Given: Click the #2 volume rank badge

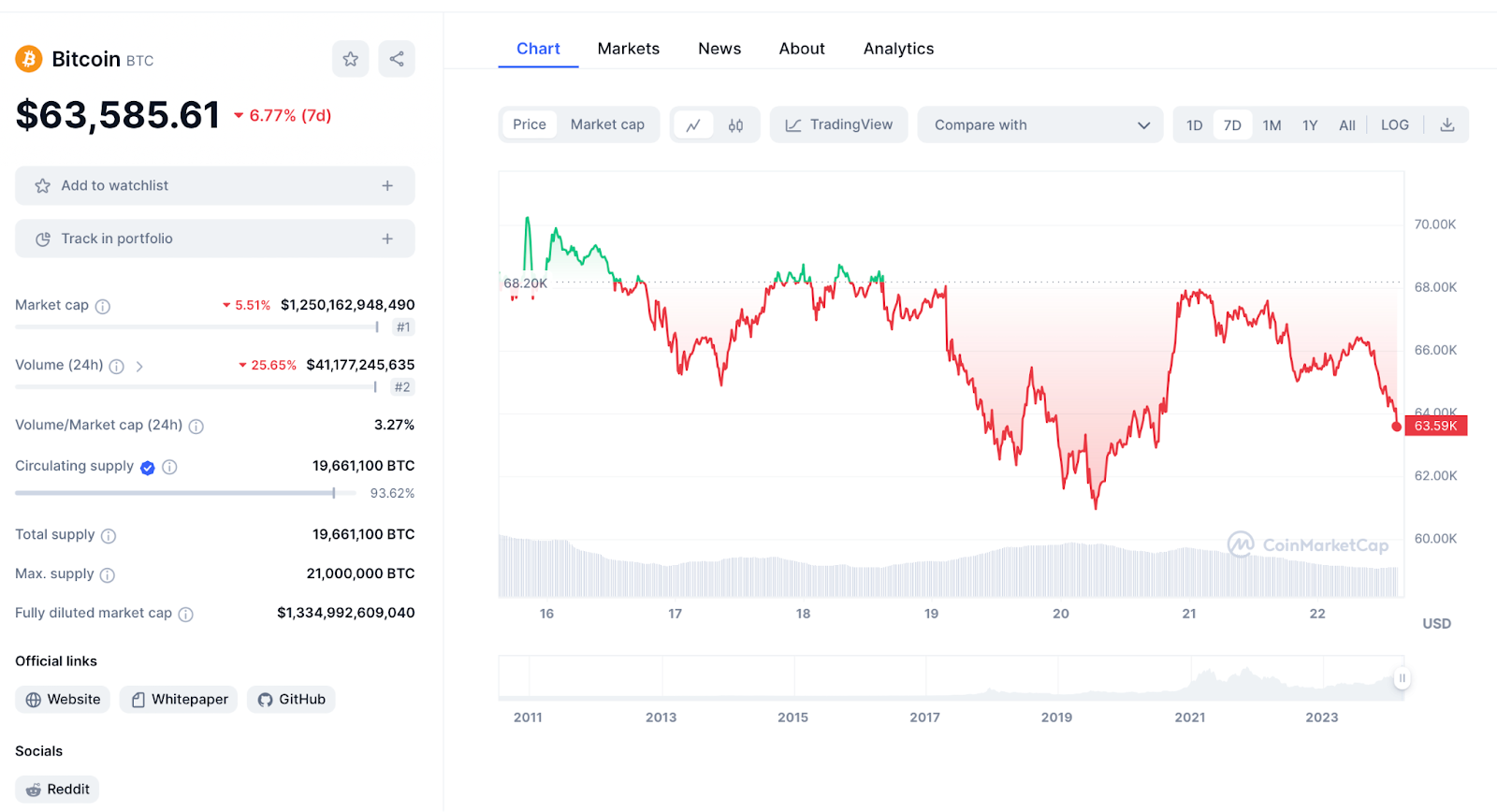Looking at the screenshot, I should click(x=402, y=386).
